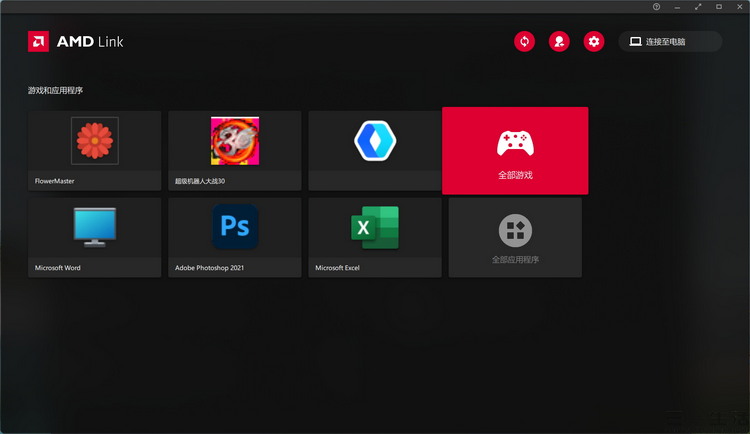Minimize the AMD Link window
Viewport: 750px width, 434px height.
point(677,7)
